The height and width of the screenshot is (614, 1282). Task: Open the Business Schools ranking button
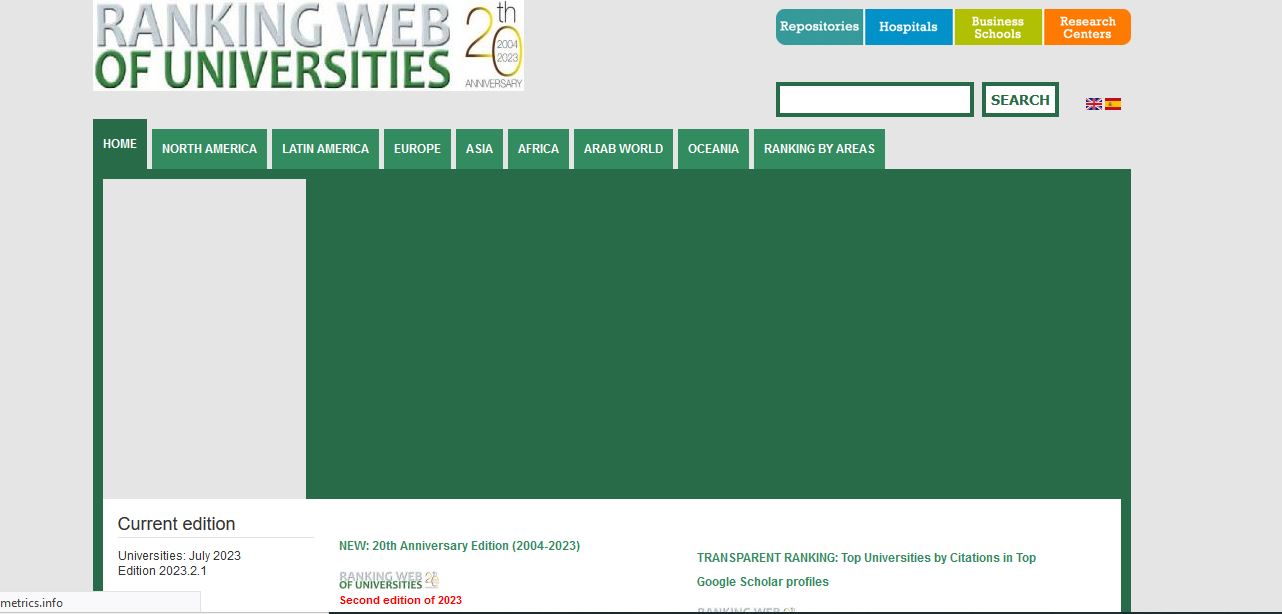pos(997,27)
